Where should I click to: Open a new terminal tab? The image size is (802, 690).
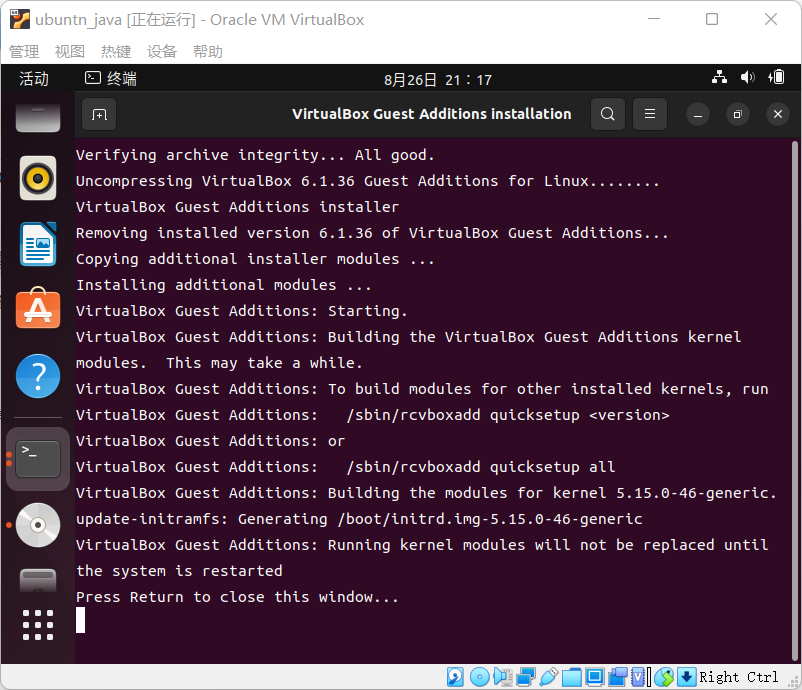pyautogui.click(x=99, y=114)
